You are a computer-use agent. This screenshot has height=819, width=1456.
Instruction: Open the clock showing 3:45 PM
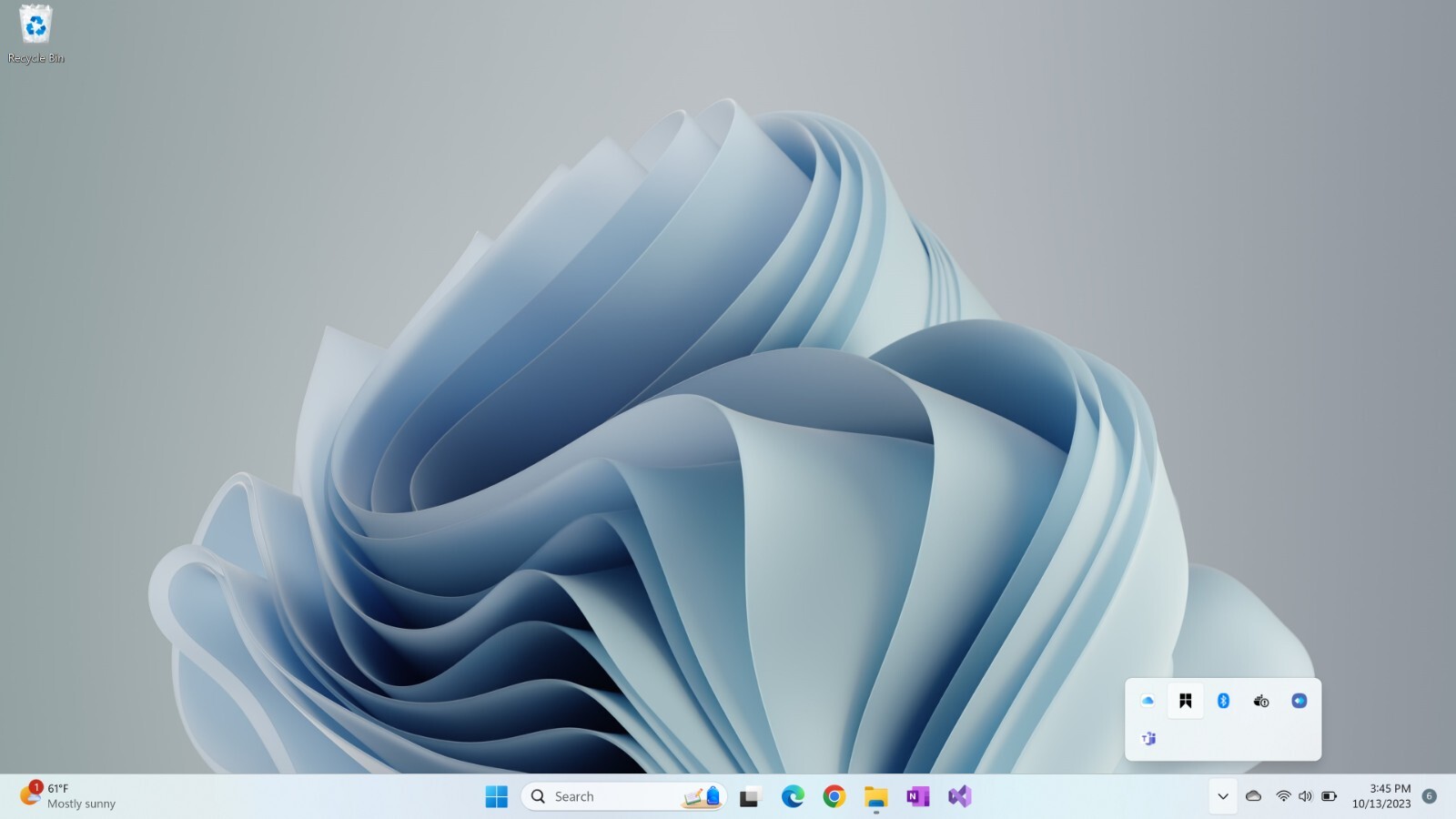pos(1381,796)
